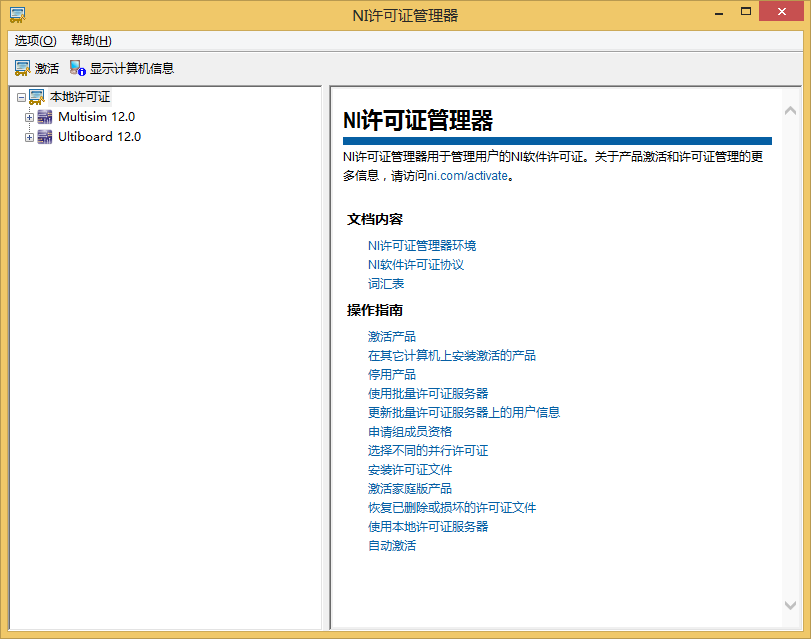Open the 自动激活 link

click(x=392, y=546)
